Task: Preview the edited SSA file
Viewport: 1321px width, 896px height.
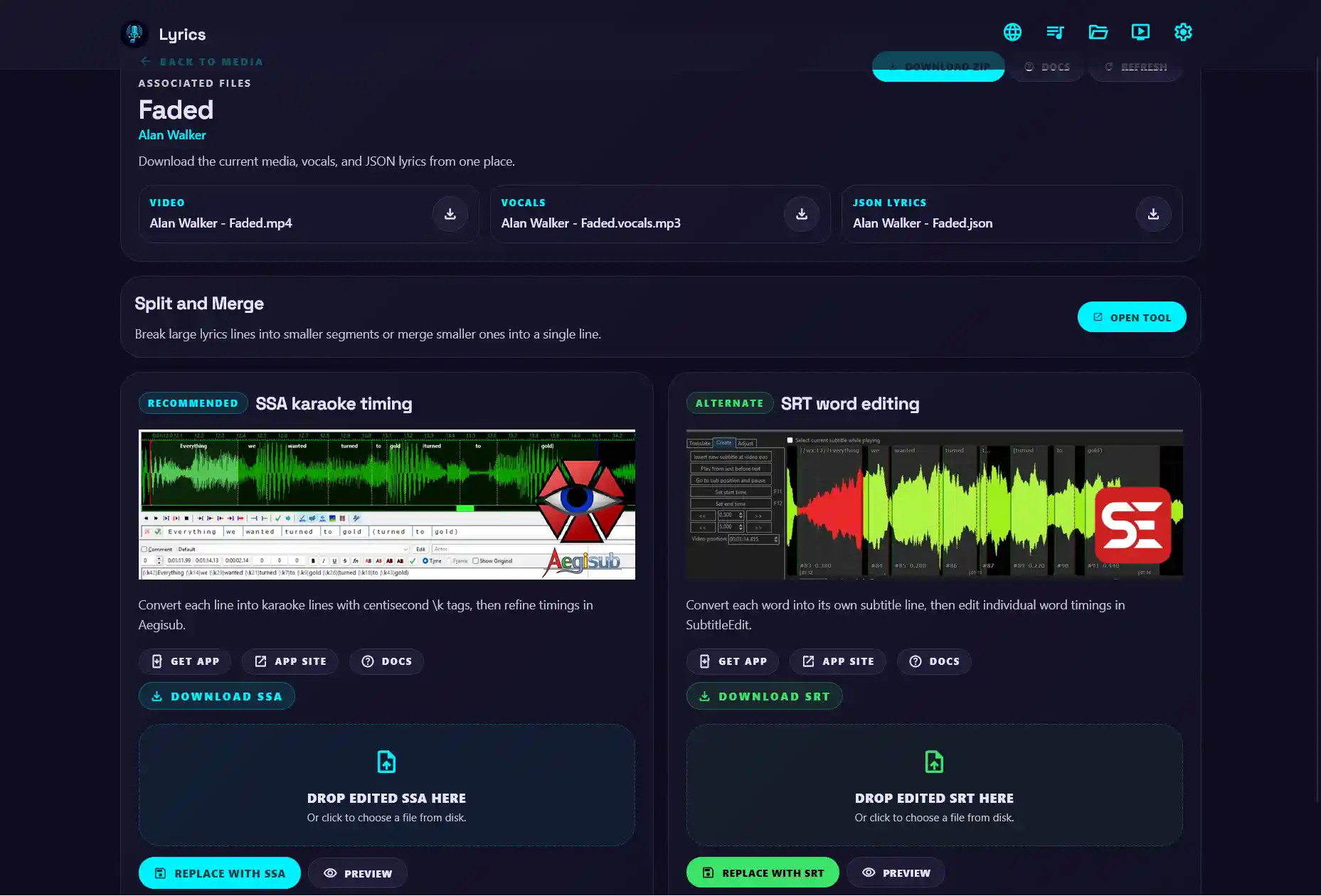Action: 358,873
